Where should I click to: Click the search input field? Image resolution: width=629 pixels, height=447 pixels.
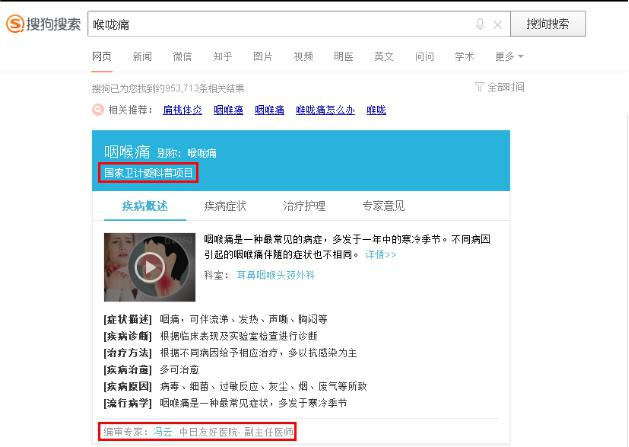pyautogui.click(x=281, y=24)
